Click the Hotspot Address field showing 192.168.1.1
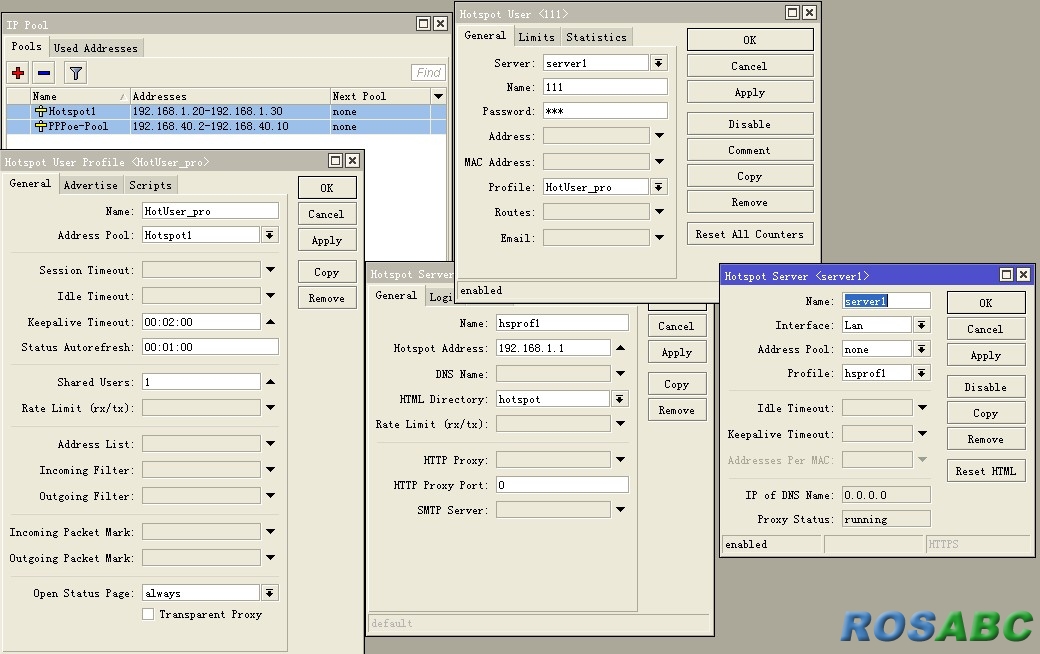The image size is (1040, 654). [x=553, y=348]
